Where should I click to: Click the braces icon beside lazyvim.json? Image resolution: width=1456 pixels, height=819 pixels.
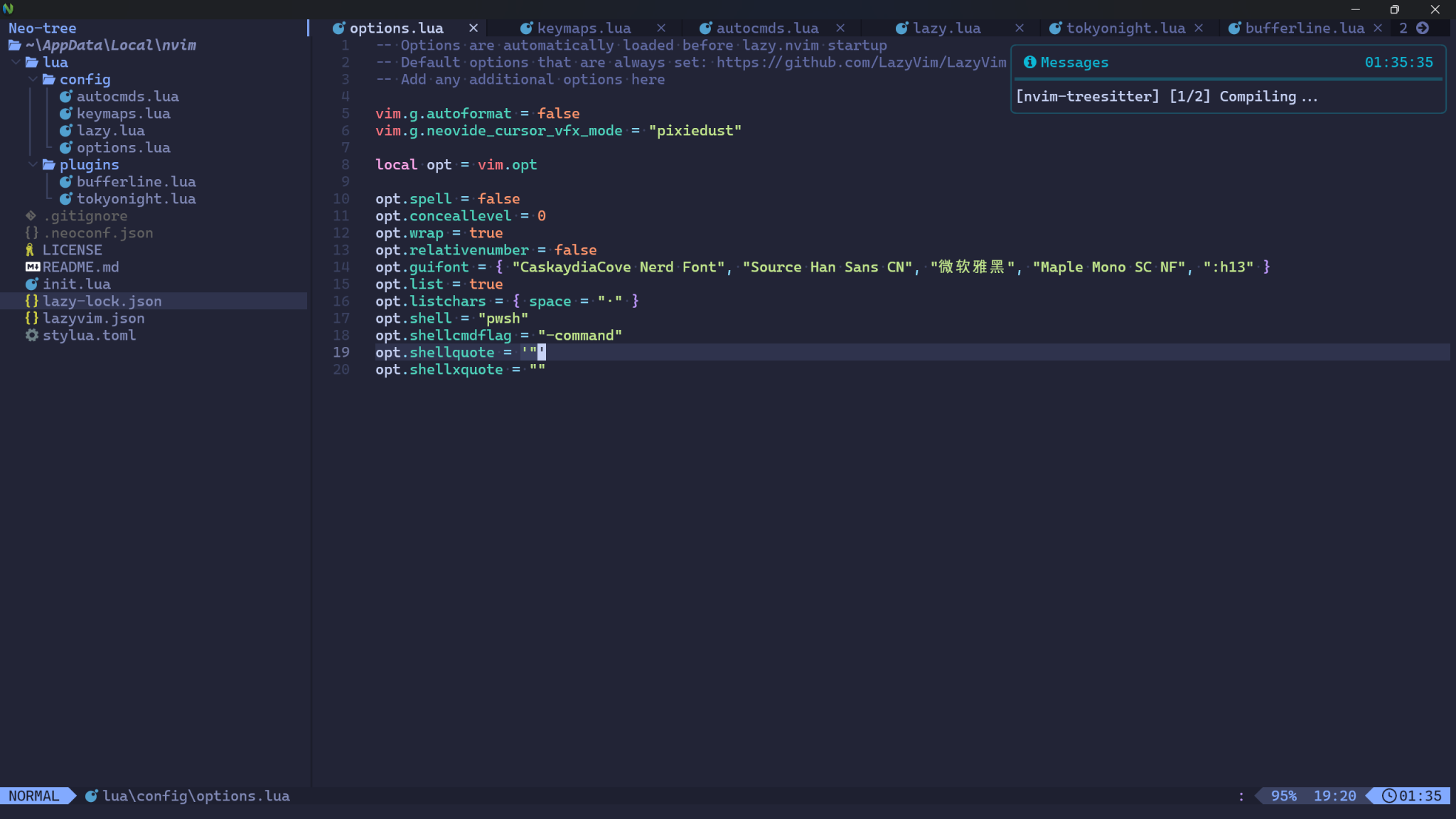click(32, 318)
